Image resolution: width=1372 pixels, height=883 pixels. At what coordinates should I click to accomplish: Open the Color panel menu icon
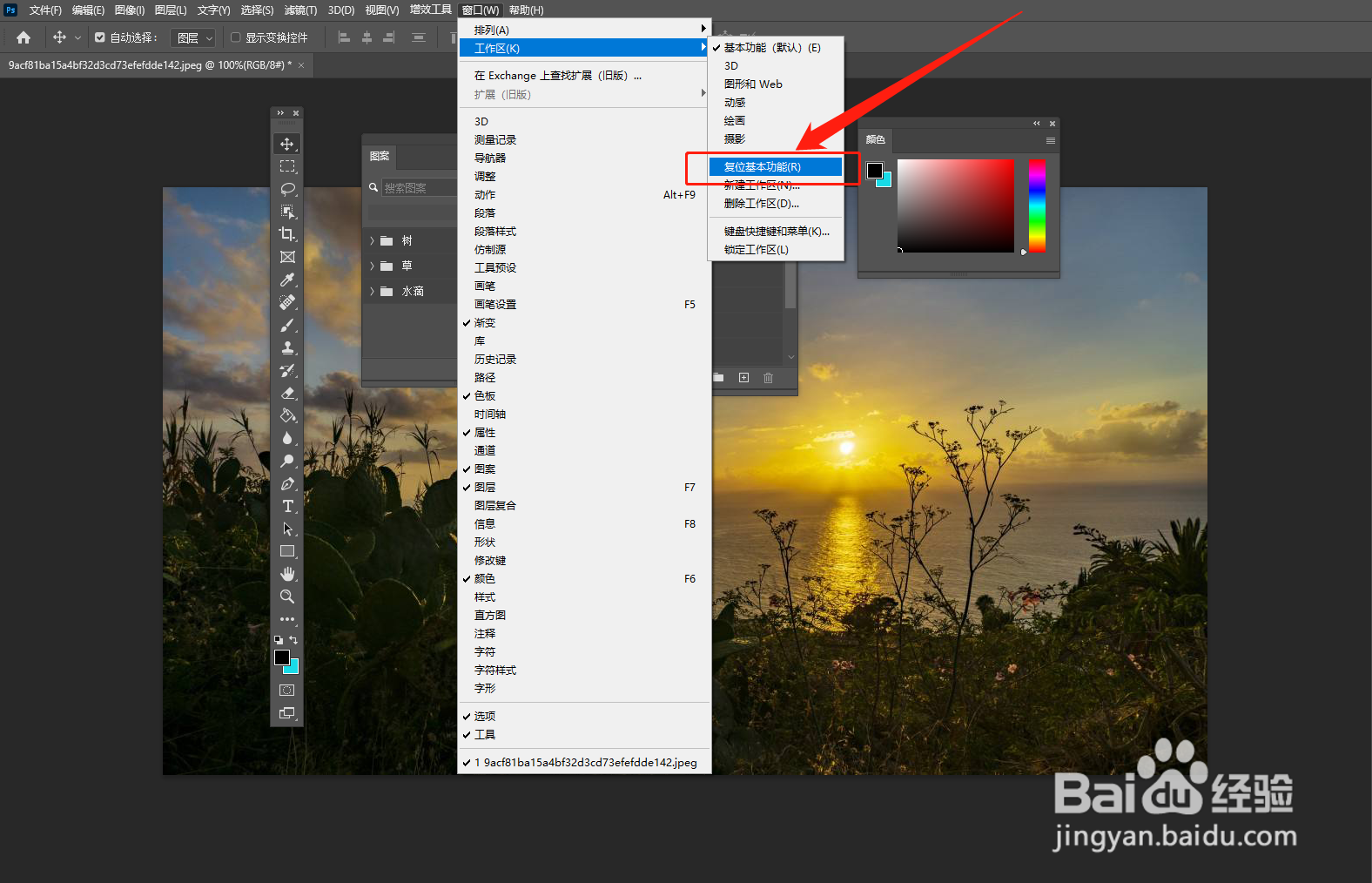pyautogui.click(x=1051, y=140)
